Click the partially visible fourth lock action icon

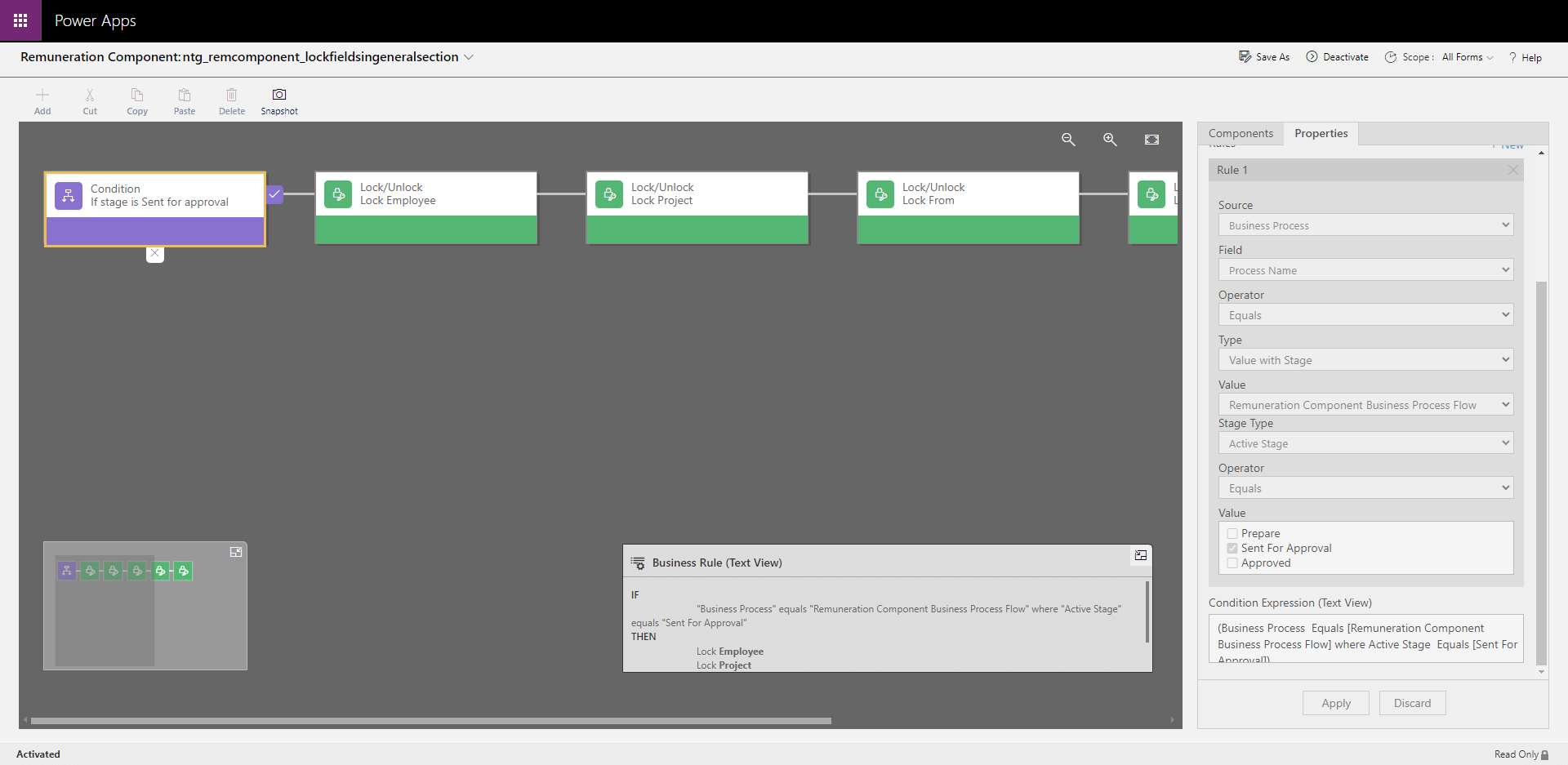(1151, 194)
